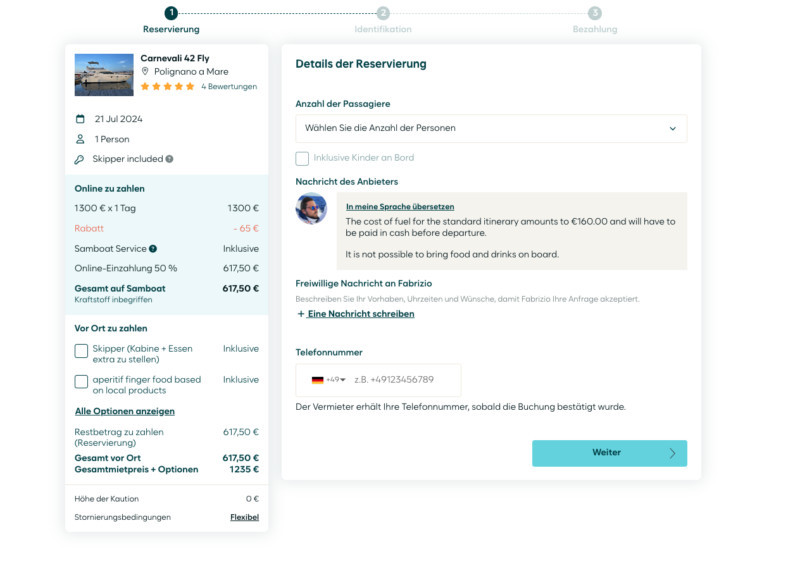The height and width of the screenshot is (566, 800).
Task: Click the location pin near Polignano a Mare
Action: (x=145, y=72)
